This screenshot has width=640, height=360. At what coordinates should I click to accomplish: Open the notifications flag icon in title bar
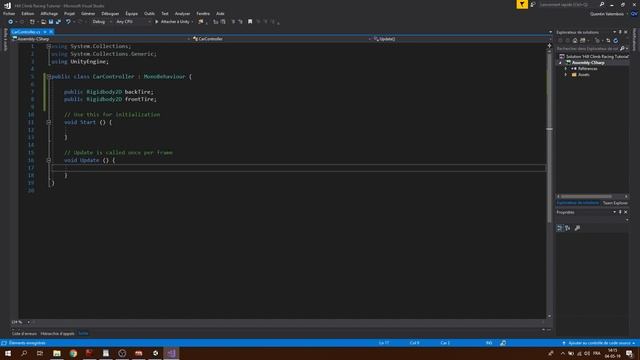pyautogui.click(x=522, y=4)
